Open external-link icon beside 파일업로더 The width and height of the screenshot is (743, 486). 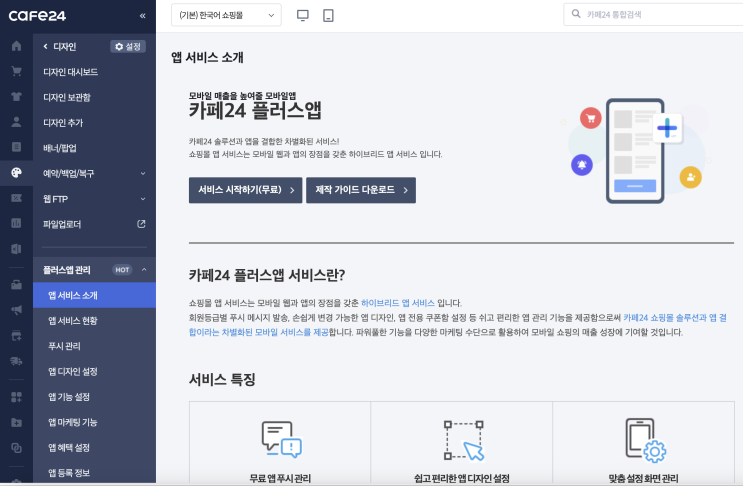pos(141,224)
